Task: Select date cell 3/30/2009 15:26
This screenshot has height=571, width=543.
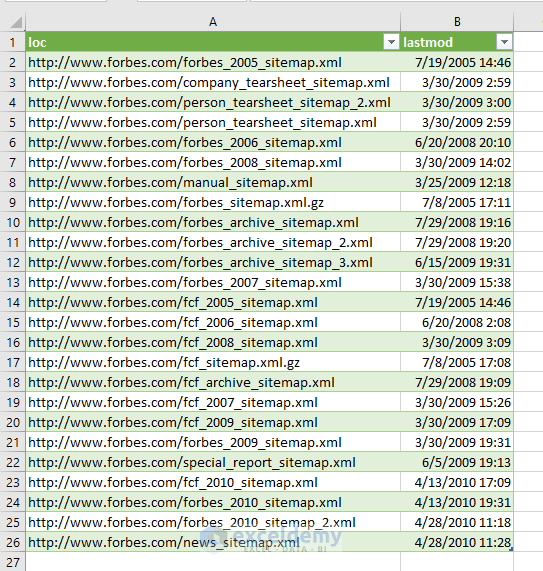Action: [x=457, y=402]
